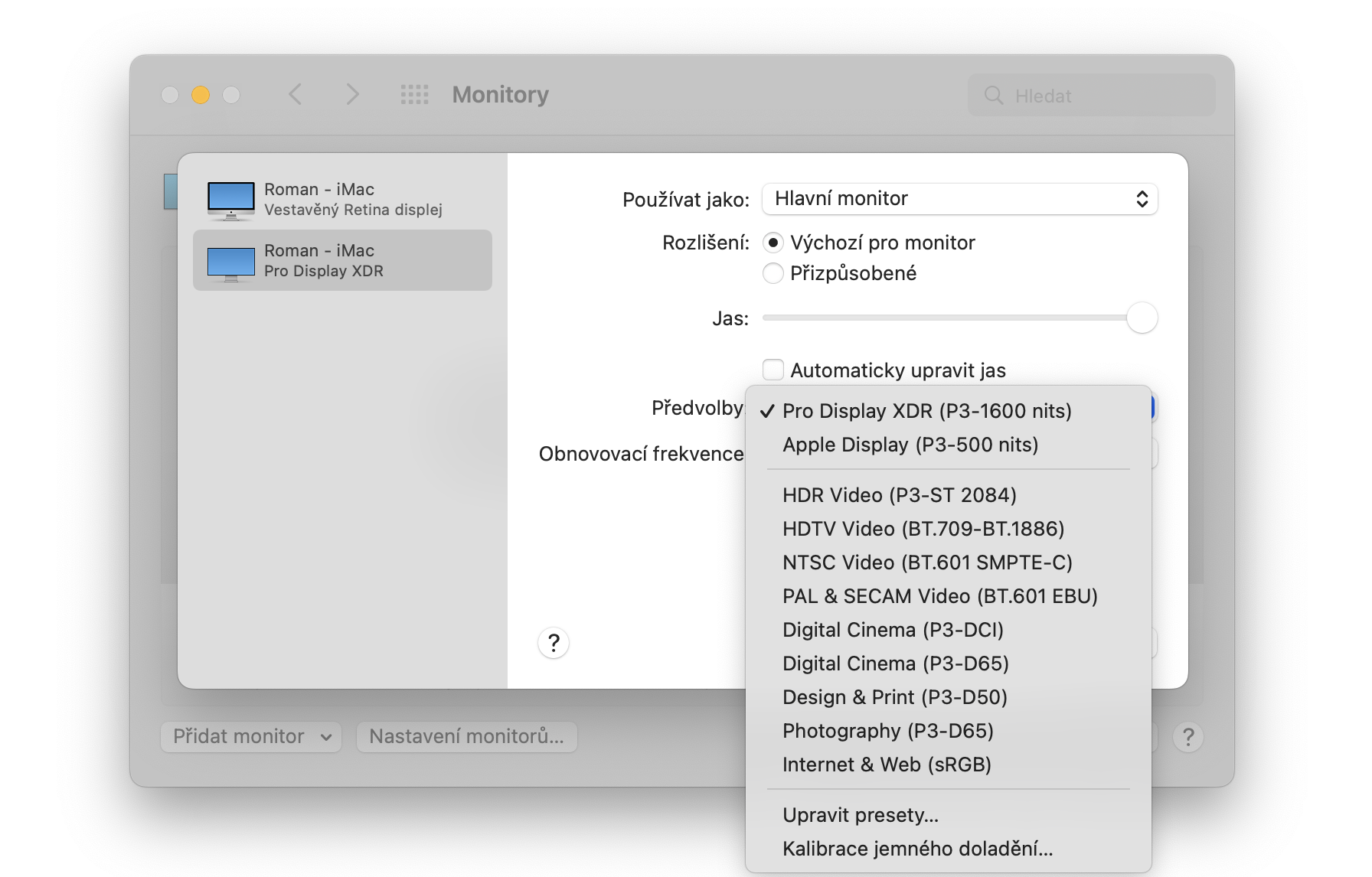Click the Nastavení monitorů… button
The height and width of the screenshot is (877, 1372).
click(466, 737)
